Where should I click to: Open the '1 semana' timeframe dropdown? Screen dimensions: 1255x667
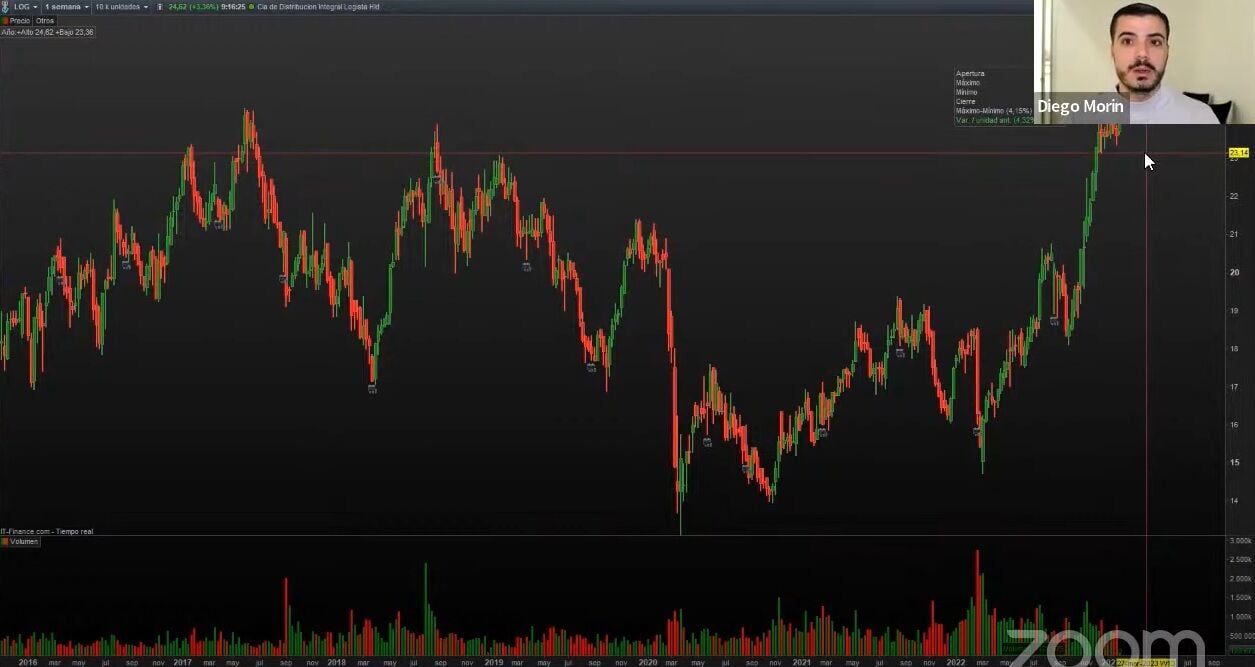[67, 6]
